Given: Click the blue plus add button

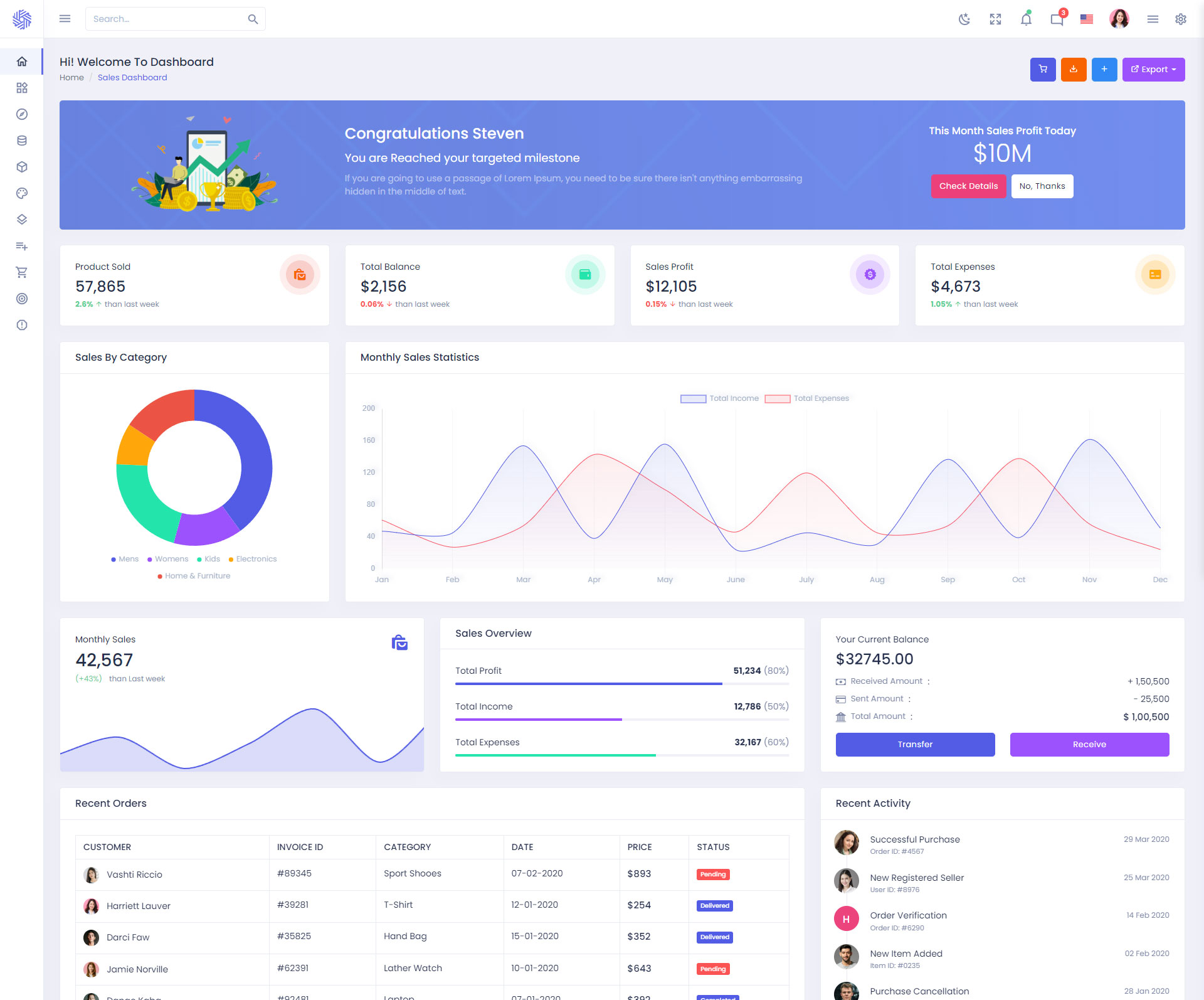Looking at the screenshot, I should click(1104, 70).
